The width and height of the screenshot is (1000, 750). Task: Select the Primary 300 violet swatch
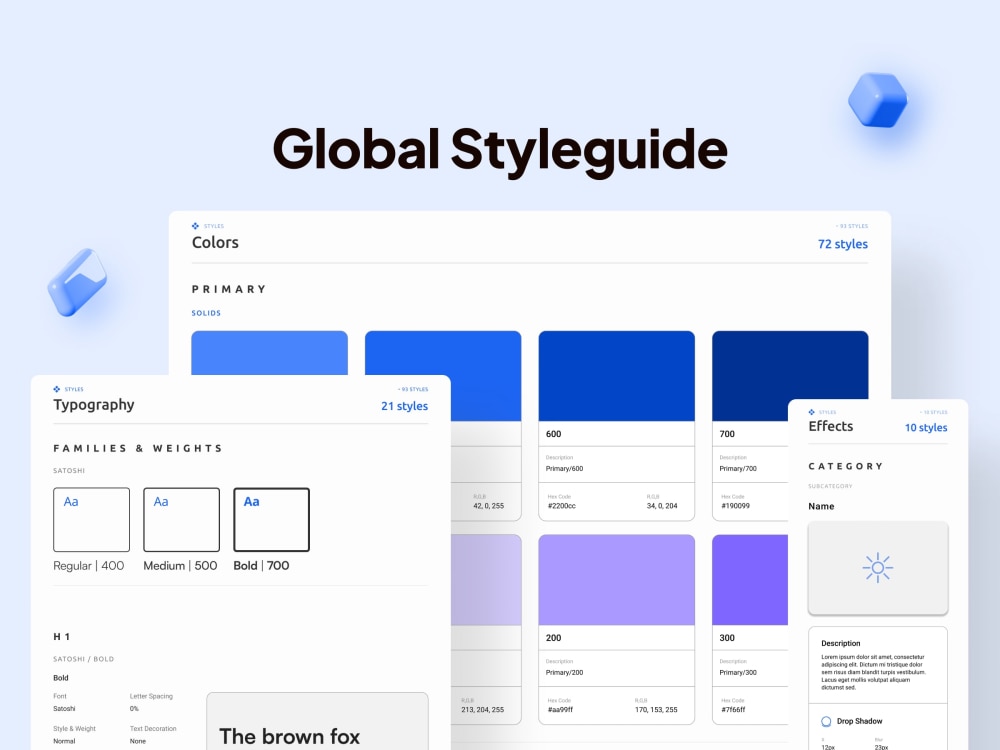(750, 580)
